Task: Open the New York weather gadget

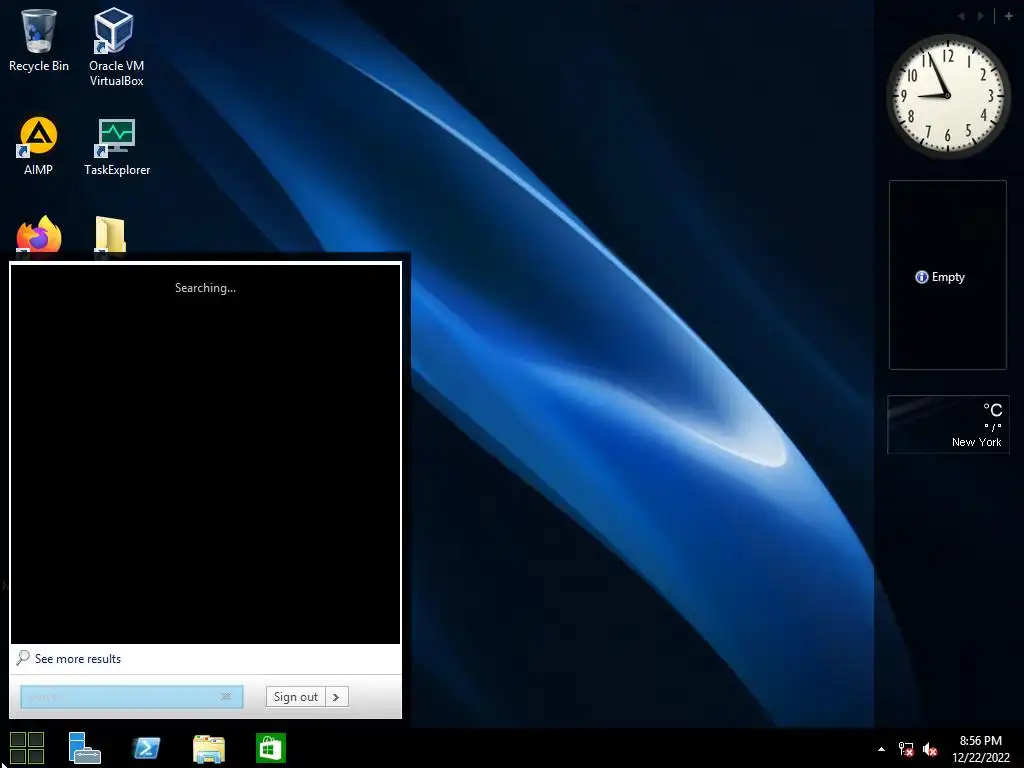Action: 948,424
